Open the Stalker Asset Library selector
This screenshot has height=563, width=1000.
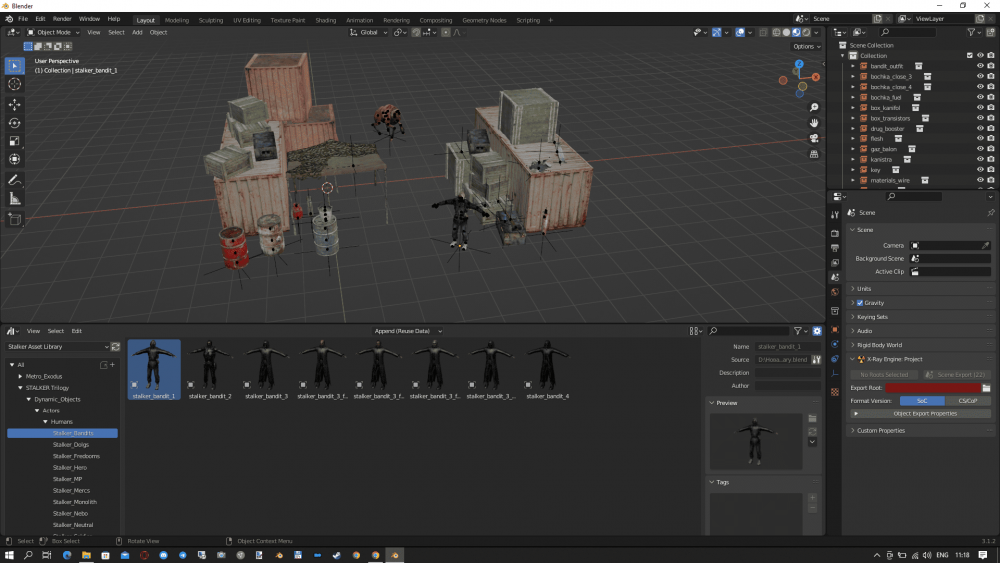pyautogui.click(x=57, y=347)
